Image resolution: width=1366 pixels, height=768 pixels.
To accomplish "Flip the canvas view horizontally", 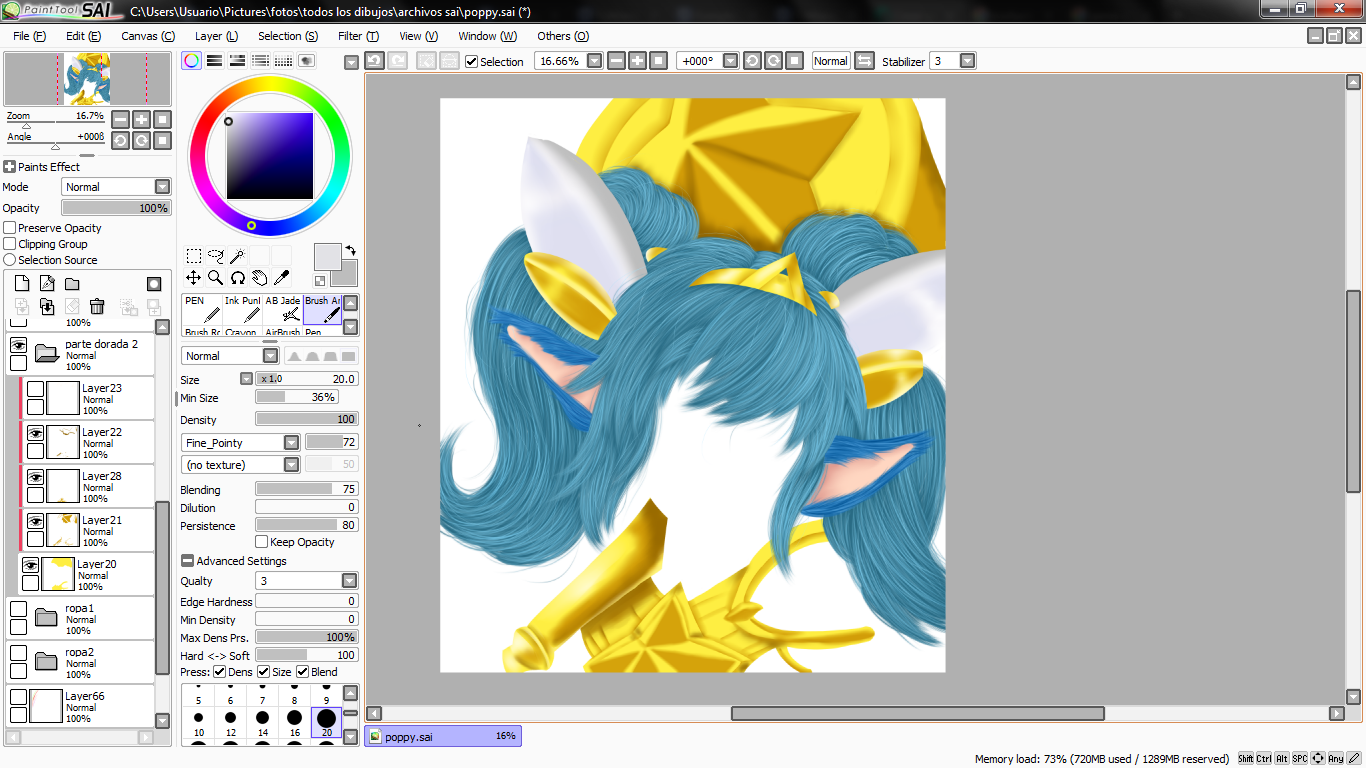I will coord(865,61).
